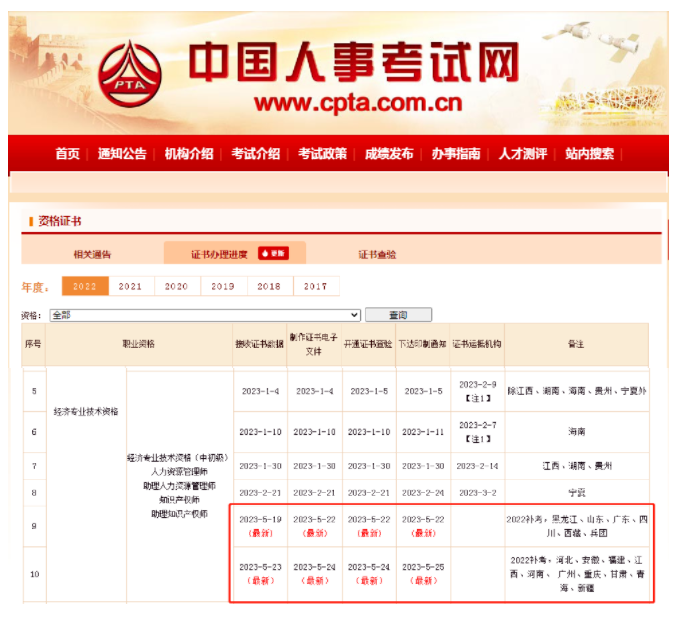Screen dimensions: 681x618
Task: Click the 江西、湖南、贵州 remark in row 7
Action: pyautogui.click(x=577, y=466)
